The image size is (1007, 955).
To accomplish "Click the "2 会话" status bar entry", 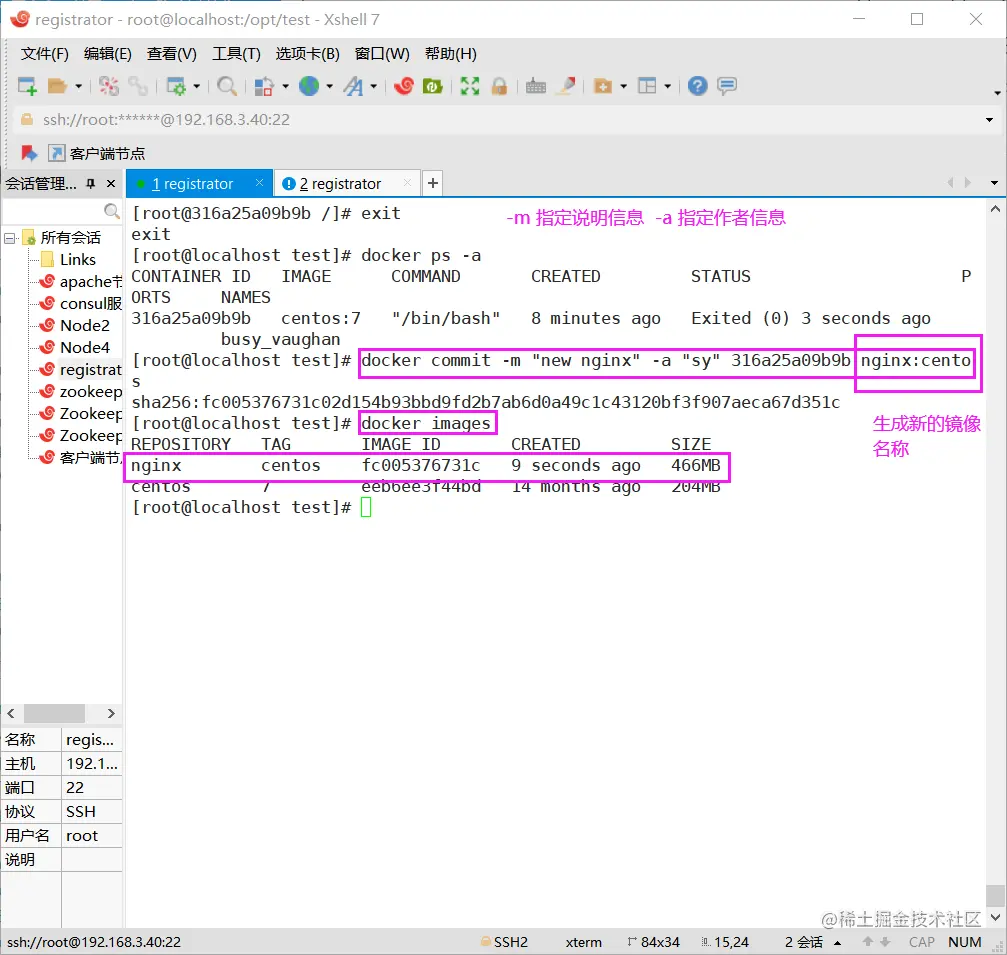I will point(803,942).
